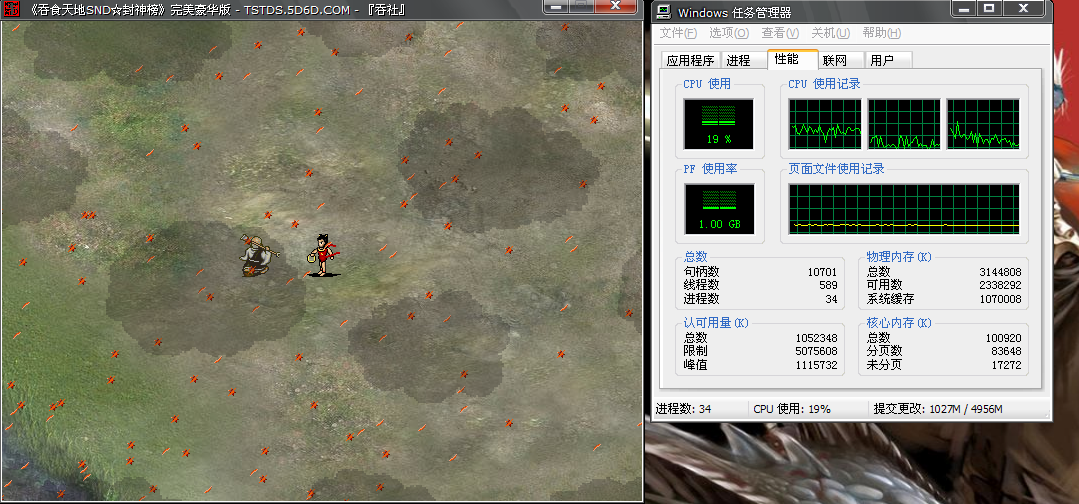This screenshot has width=1079, height=504.
Task: Click physical memory 总数 value 3144808
Action: 1000,272
